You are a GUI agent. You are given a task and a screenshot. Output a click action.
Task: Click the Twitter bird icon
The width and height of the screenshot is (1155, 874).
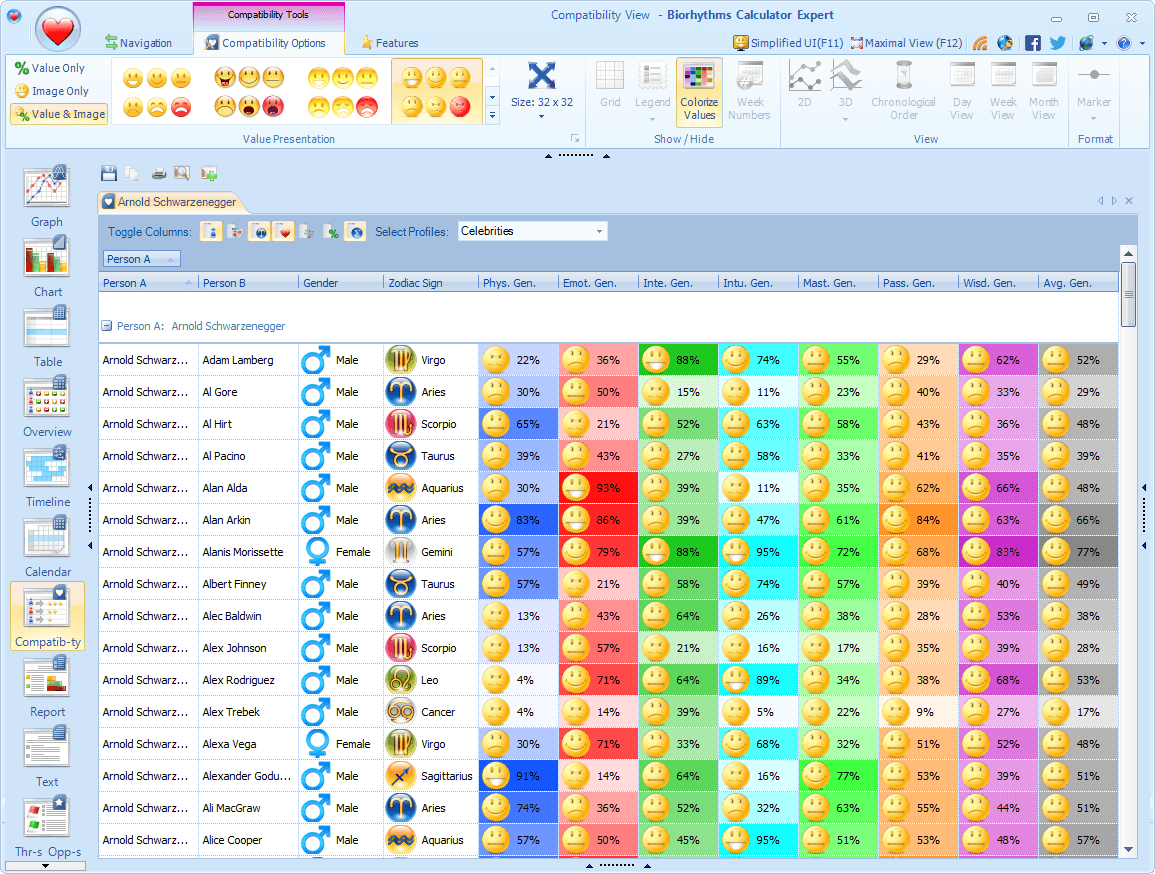1058,43
